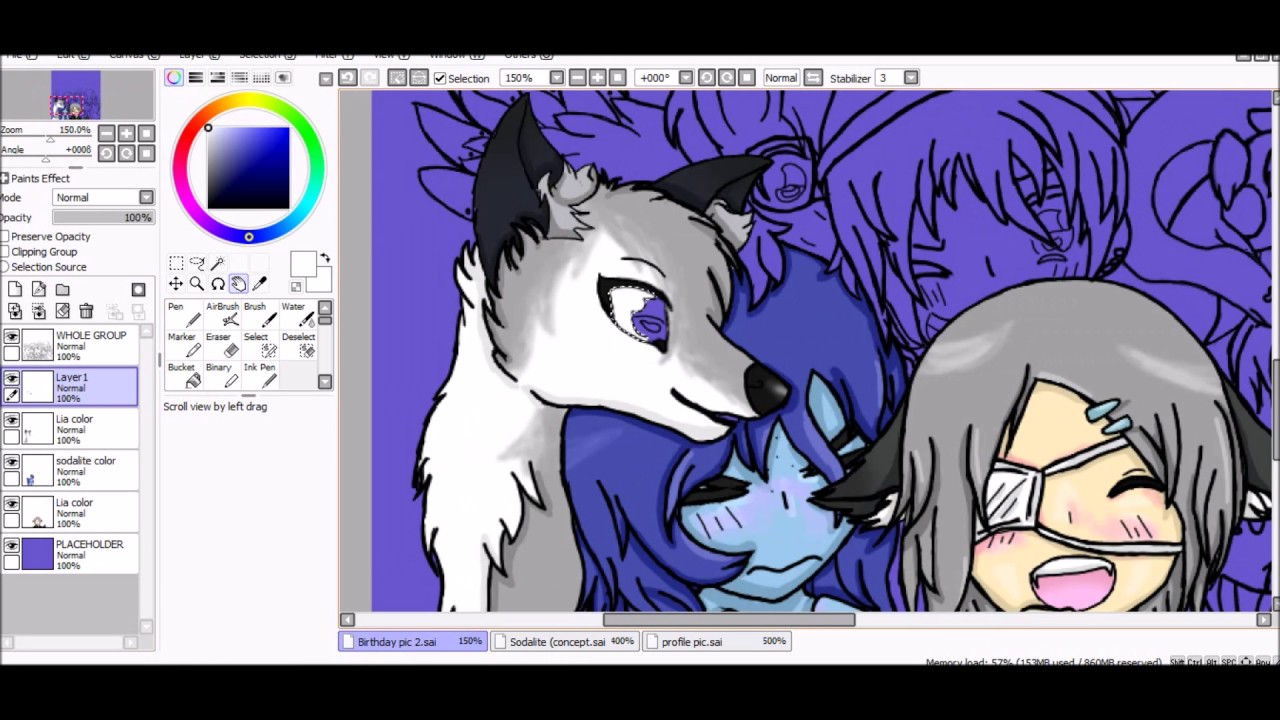Select the Magic Wand tool
The image size is (1280, 720).
pos(217,263)
